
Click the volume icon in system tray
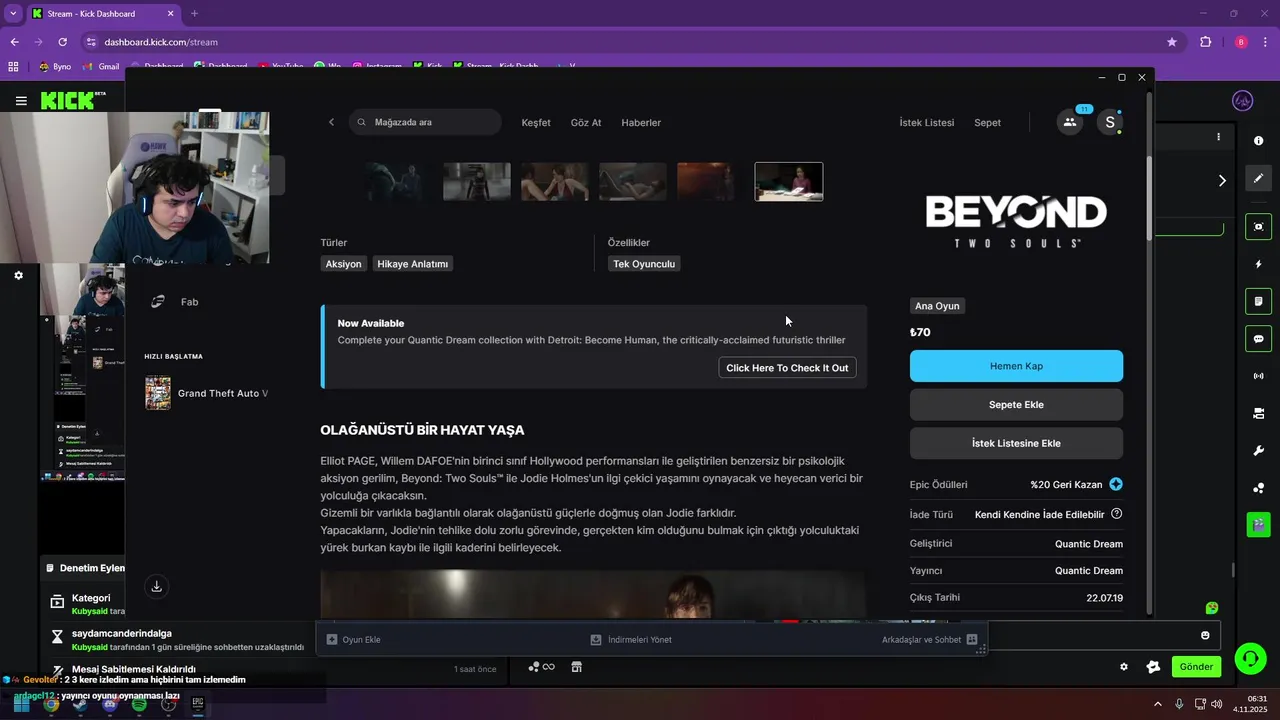tap(1216, 704)
